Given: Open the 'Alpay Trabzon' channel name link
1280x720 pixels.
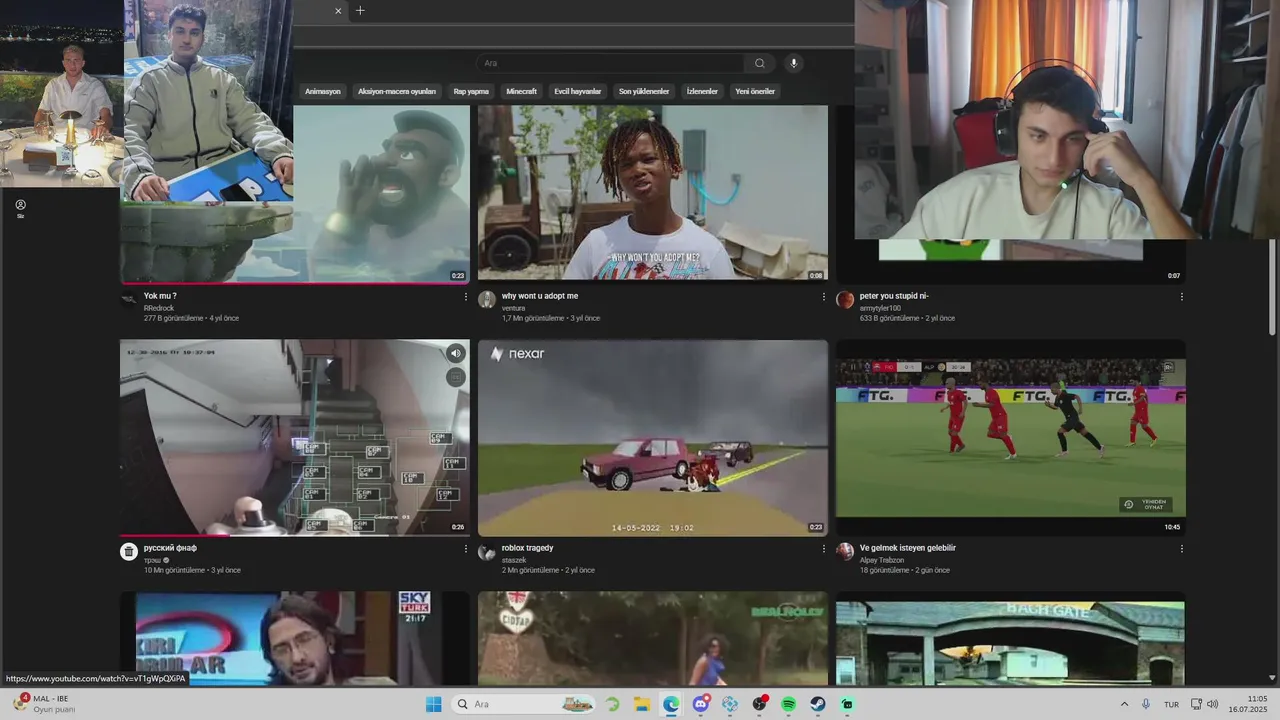Looking at the screenshot, I should pos(882,560).
